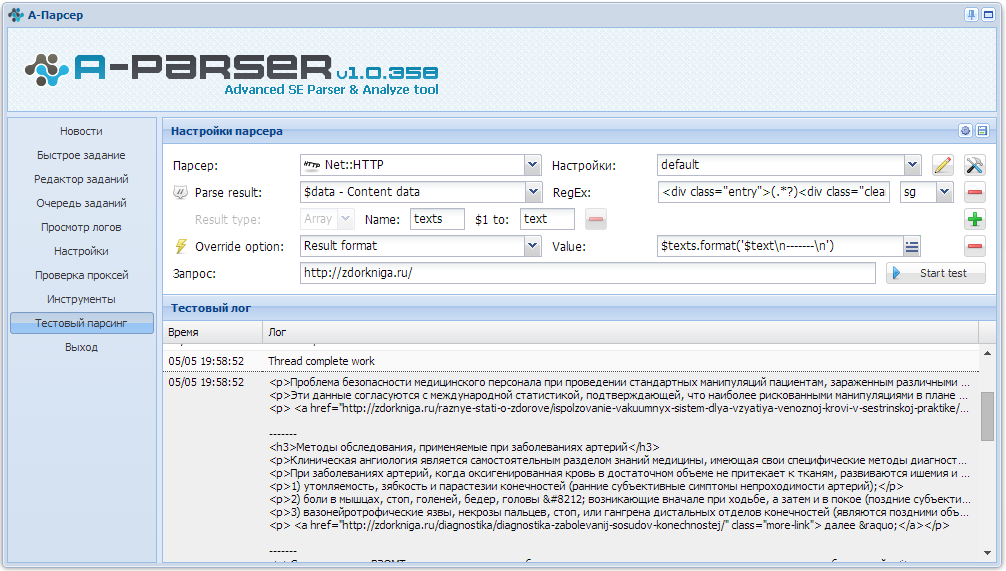Open Просмотр логов
The width and height of the screenshot is (1006, 571).
81,227
